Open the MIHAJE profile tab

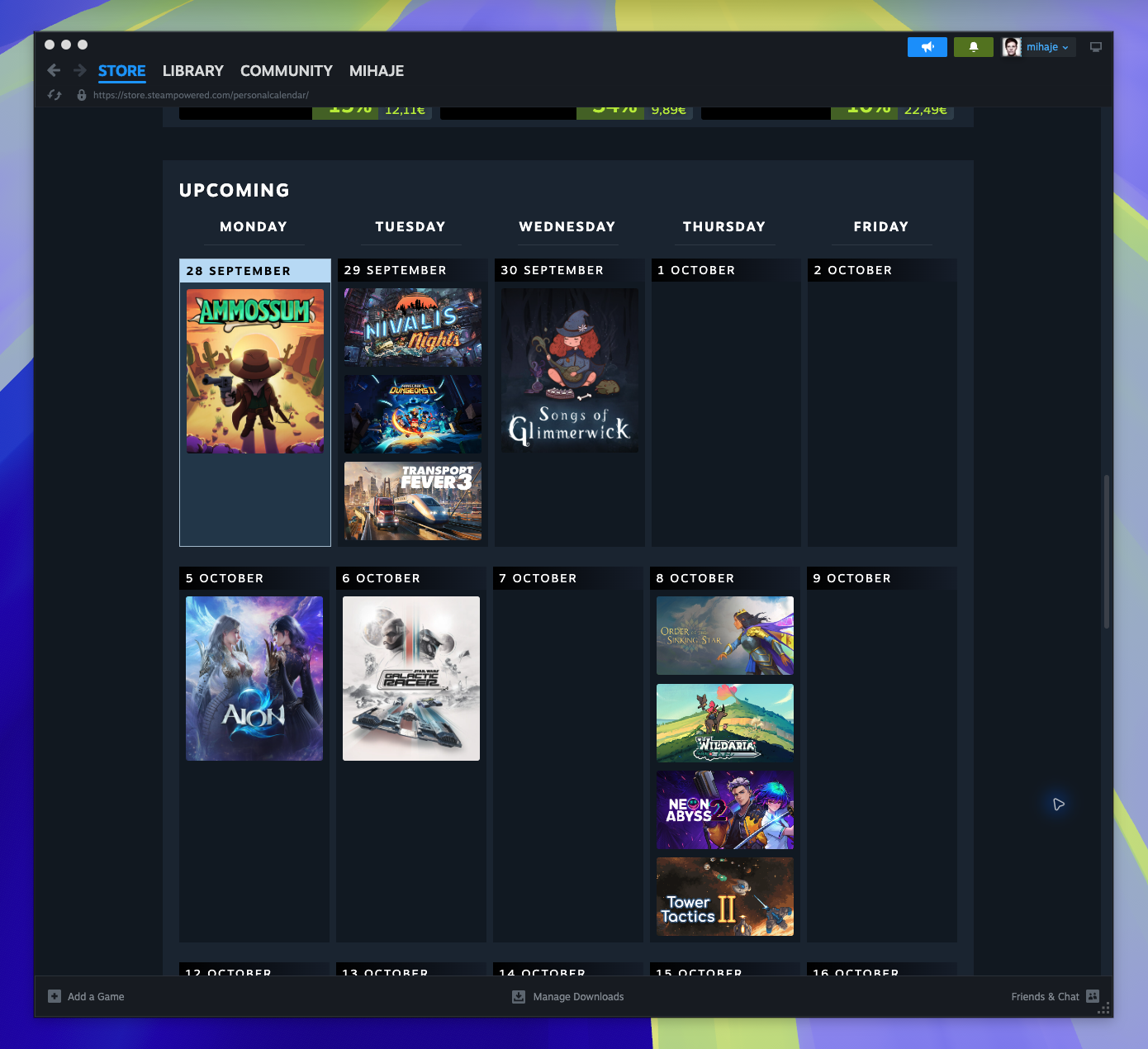tap(377, 71)
